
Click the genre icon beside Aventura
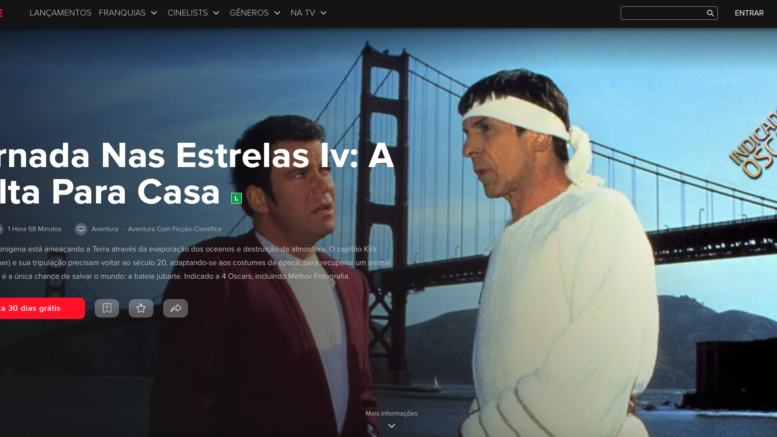tap(81, 229)
